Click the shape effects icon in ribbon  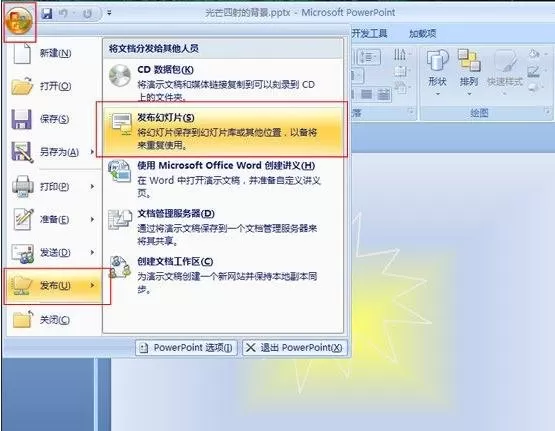(x=536, y=87)
